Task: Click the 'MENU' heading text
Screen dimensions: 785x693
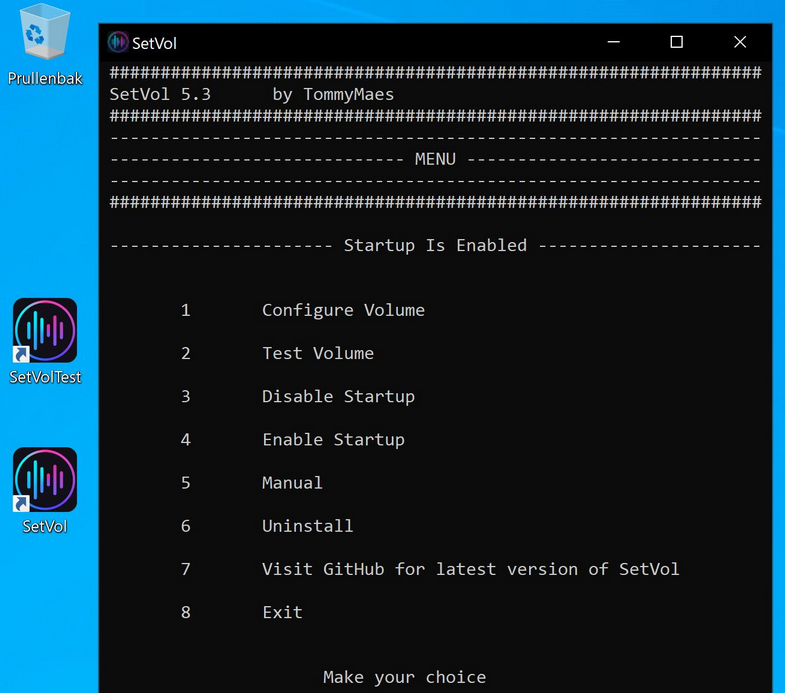Action: point(435,159)
